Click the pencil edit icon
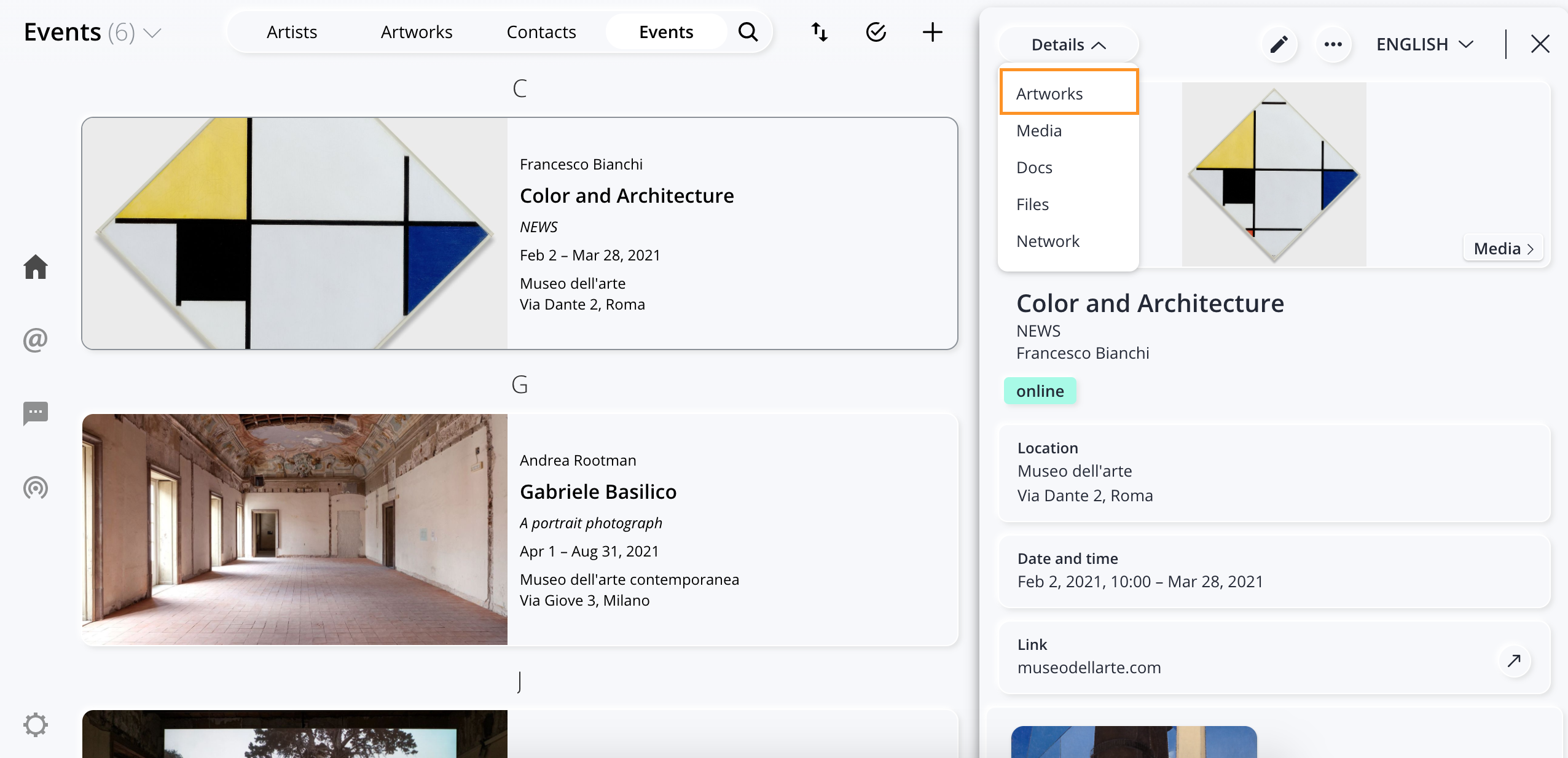1568x758 pixels. pyautogui.click(x=1279, y=44)
